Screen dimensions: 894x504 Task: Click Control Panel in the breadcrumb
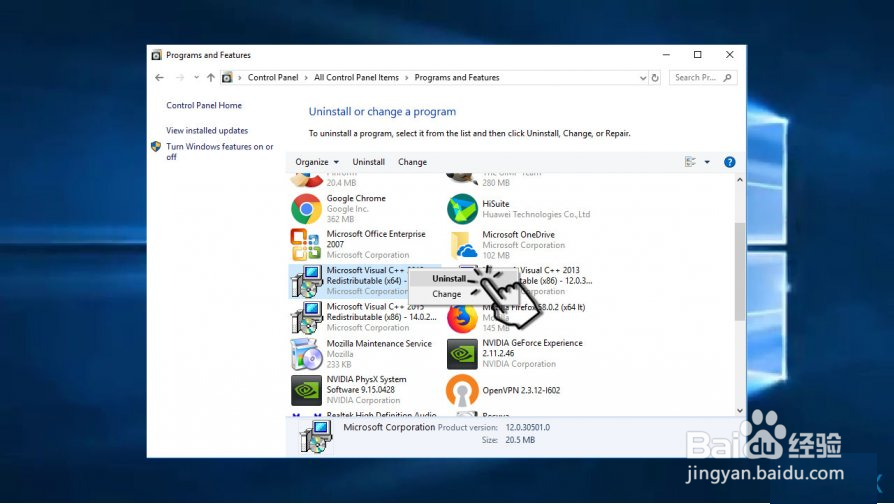tap(273, 78)
